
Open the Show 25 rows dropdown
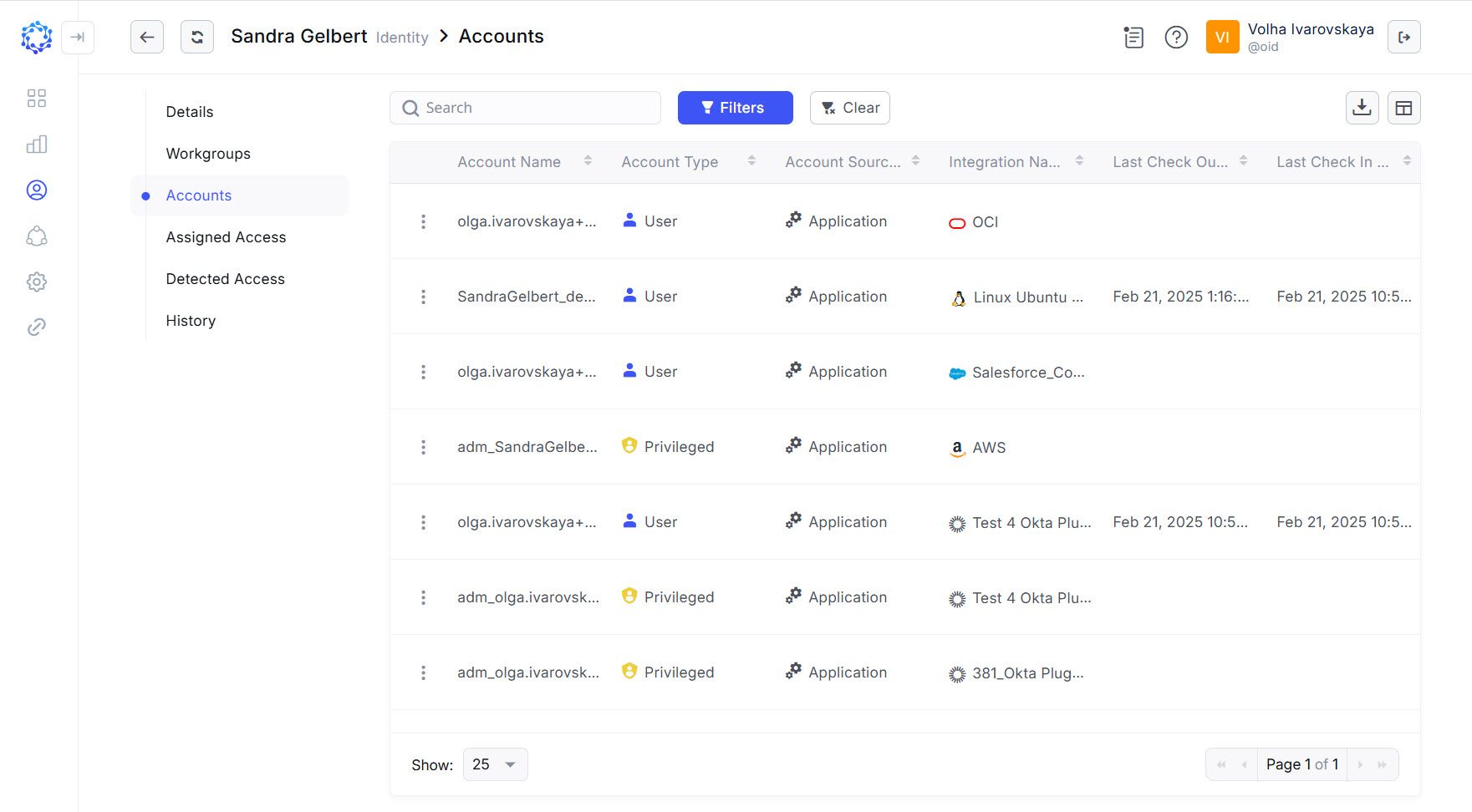[x=495, y=764]
